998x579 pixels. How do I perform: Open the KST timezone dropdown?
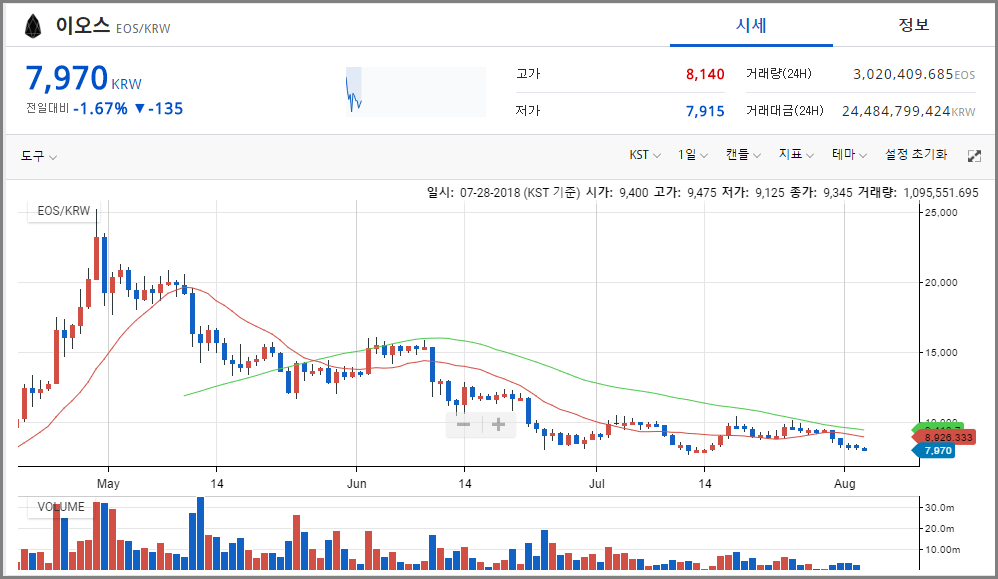coord(645,155)
